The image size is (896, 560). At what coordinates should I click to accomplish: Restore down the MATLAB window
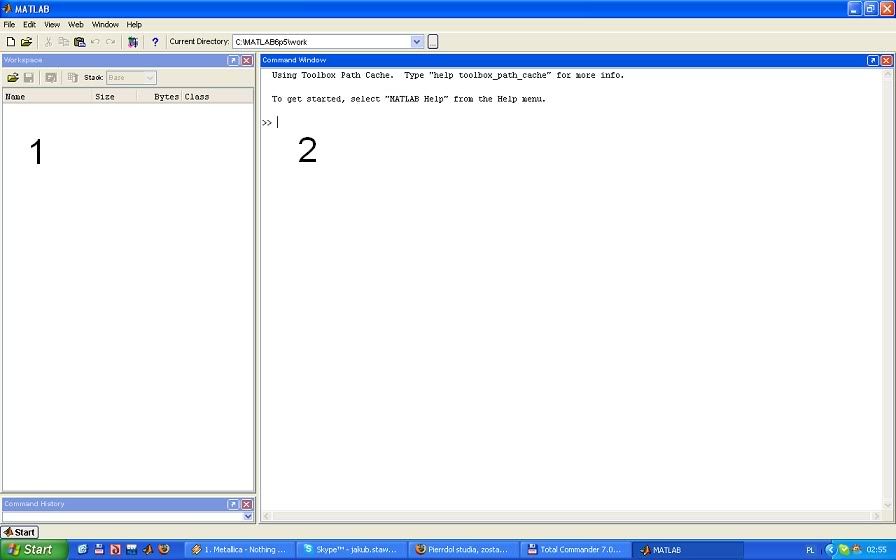tap(870, 9)
